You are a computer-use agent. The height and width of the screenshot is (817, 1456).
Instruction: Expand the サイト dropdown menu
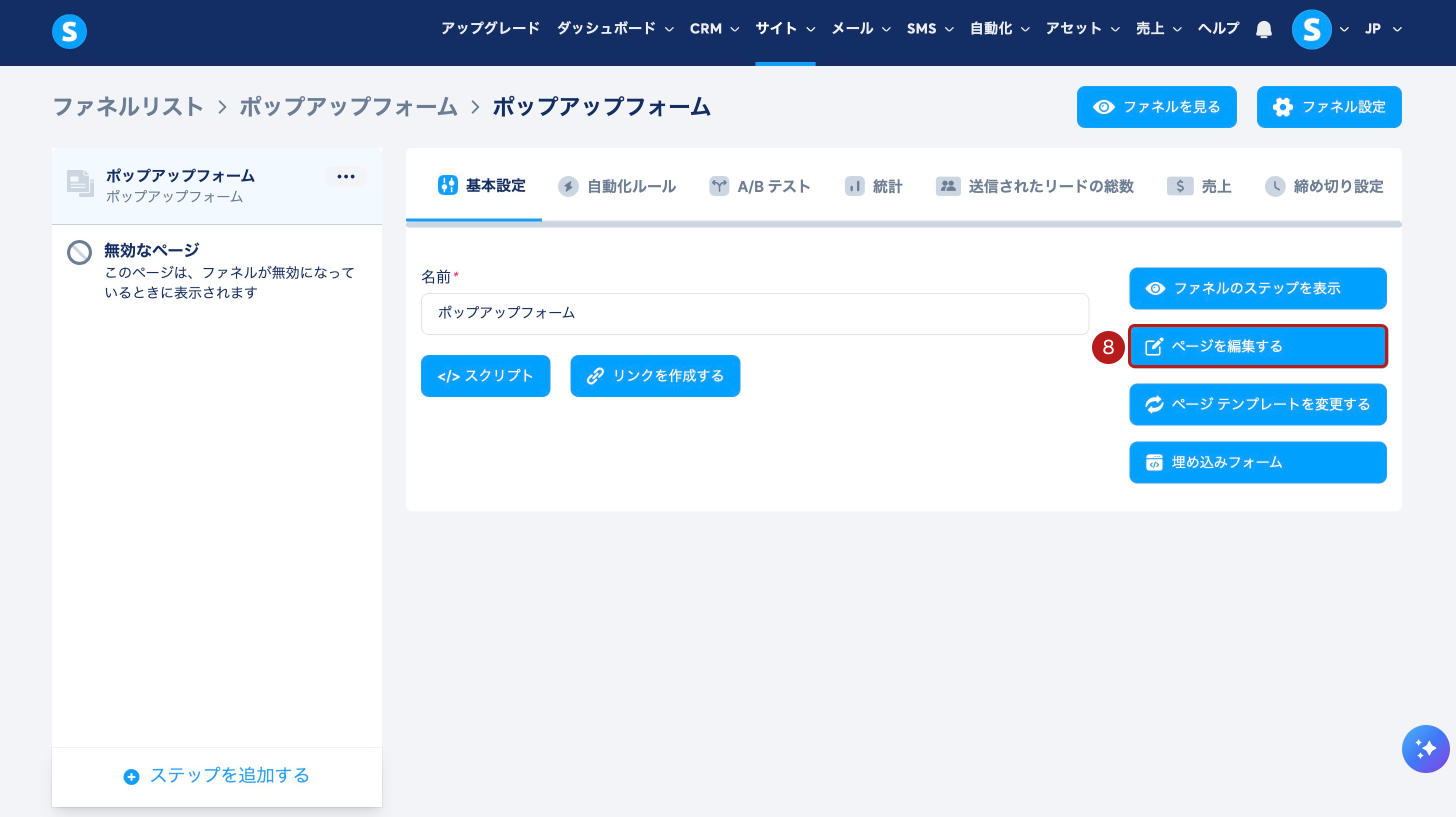click(x=785, y=29)
